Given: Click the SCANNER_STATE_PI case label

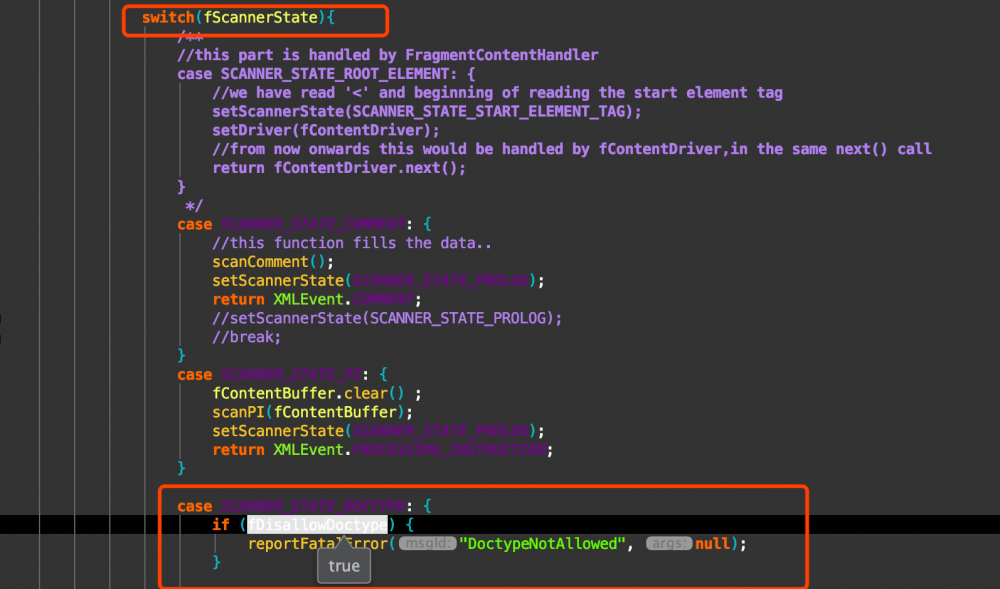Looking at the screenshot, I should tap(291, 375).
